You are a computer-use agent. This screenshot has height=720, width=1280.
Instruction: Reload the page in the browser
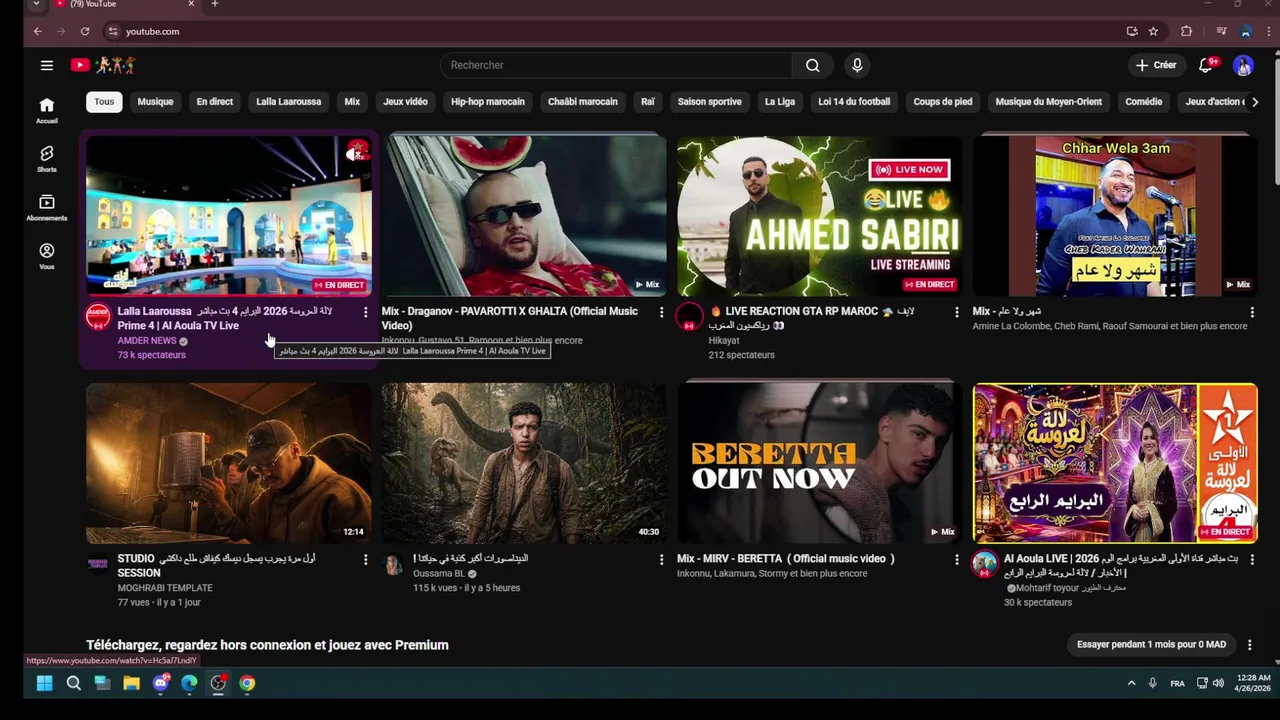click(x=85, y=31)
